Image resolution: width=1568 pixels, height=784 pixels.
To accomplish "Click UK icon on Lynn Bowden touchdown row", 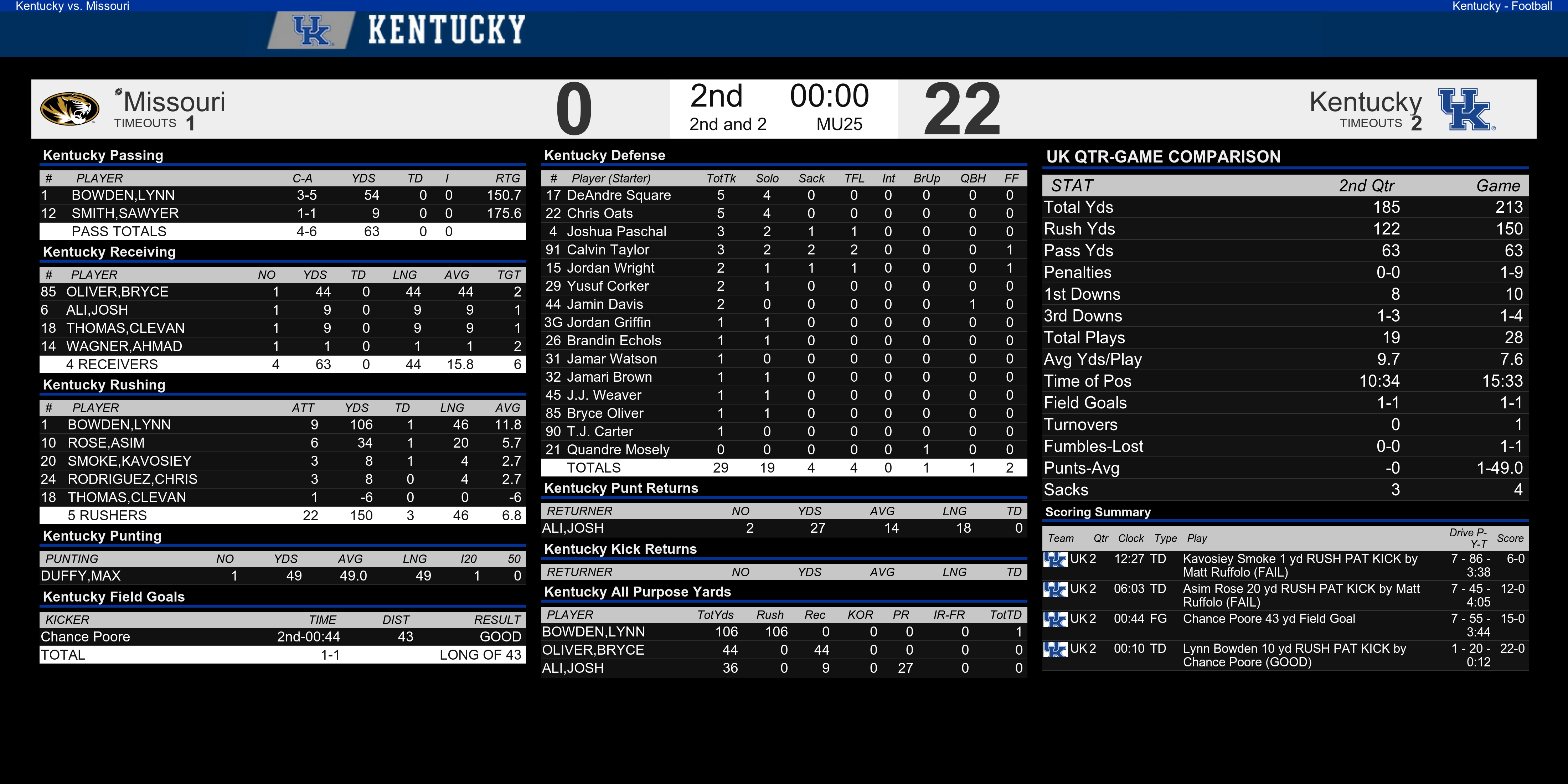I will (1056, 649).
